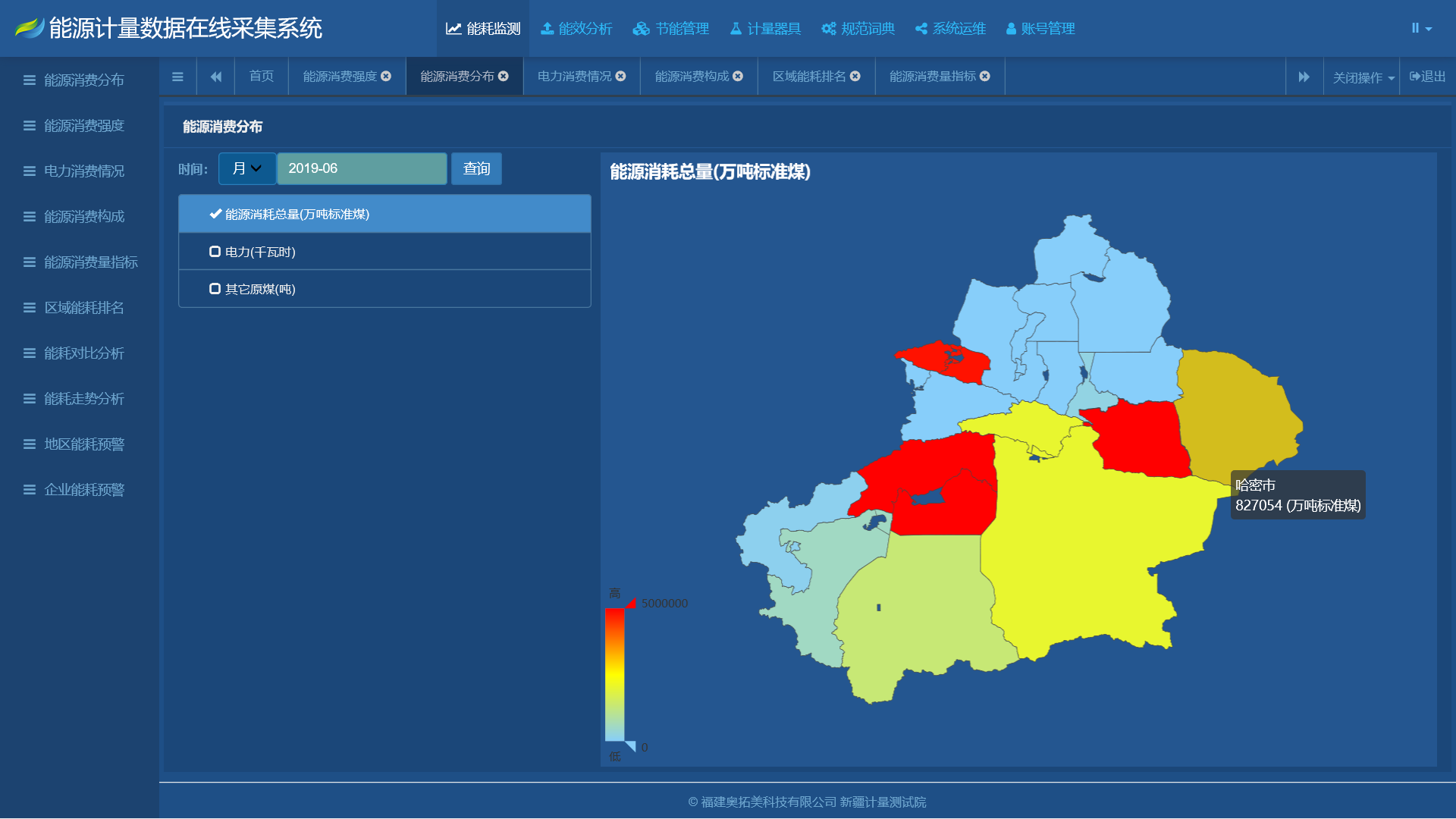
Task: Expand the 关闭操作 dropdown
Action: point(1363,77)
